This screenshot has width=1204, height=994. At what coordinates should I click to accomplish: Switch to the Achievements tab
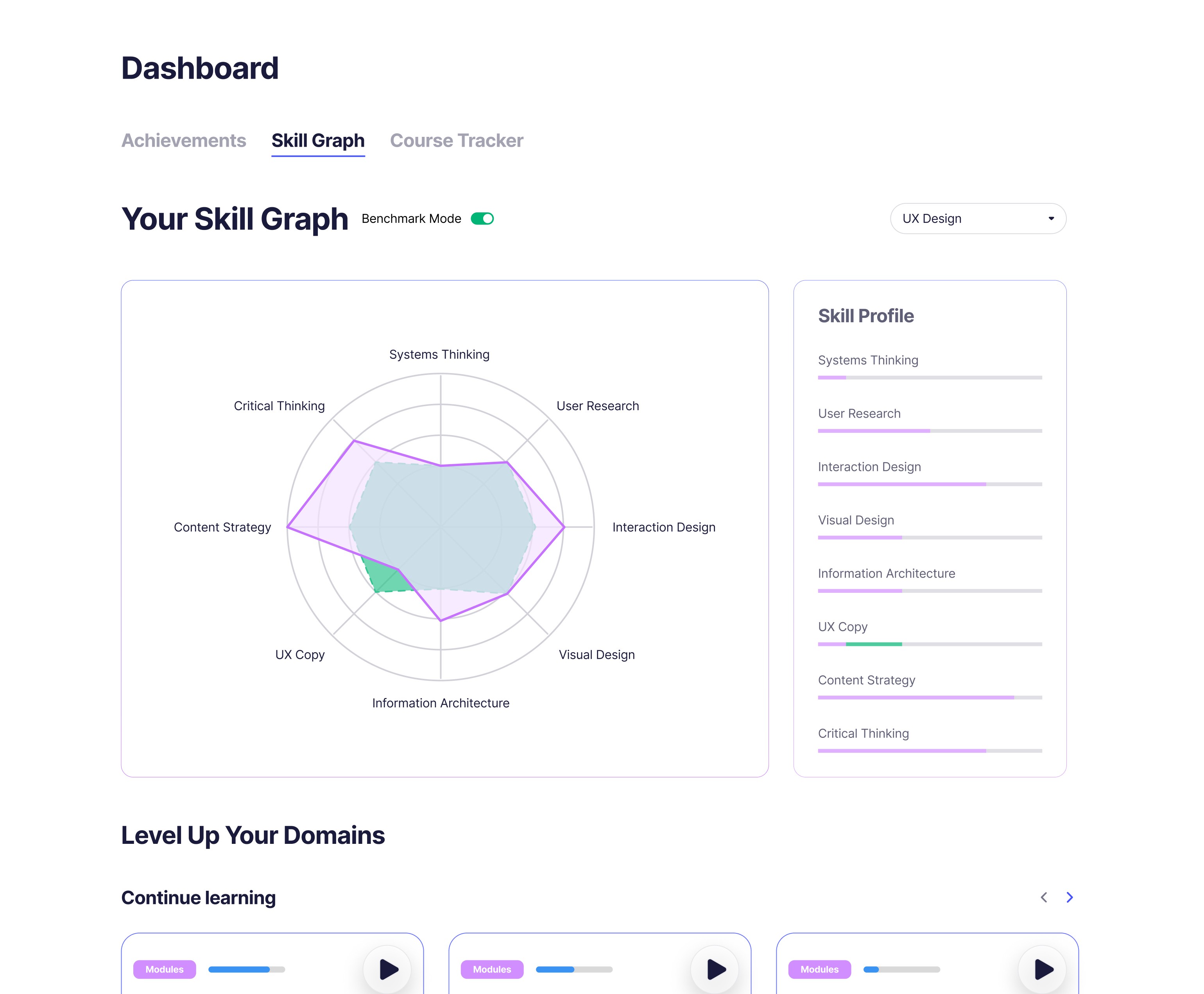coord(183,140)
